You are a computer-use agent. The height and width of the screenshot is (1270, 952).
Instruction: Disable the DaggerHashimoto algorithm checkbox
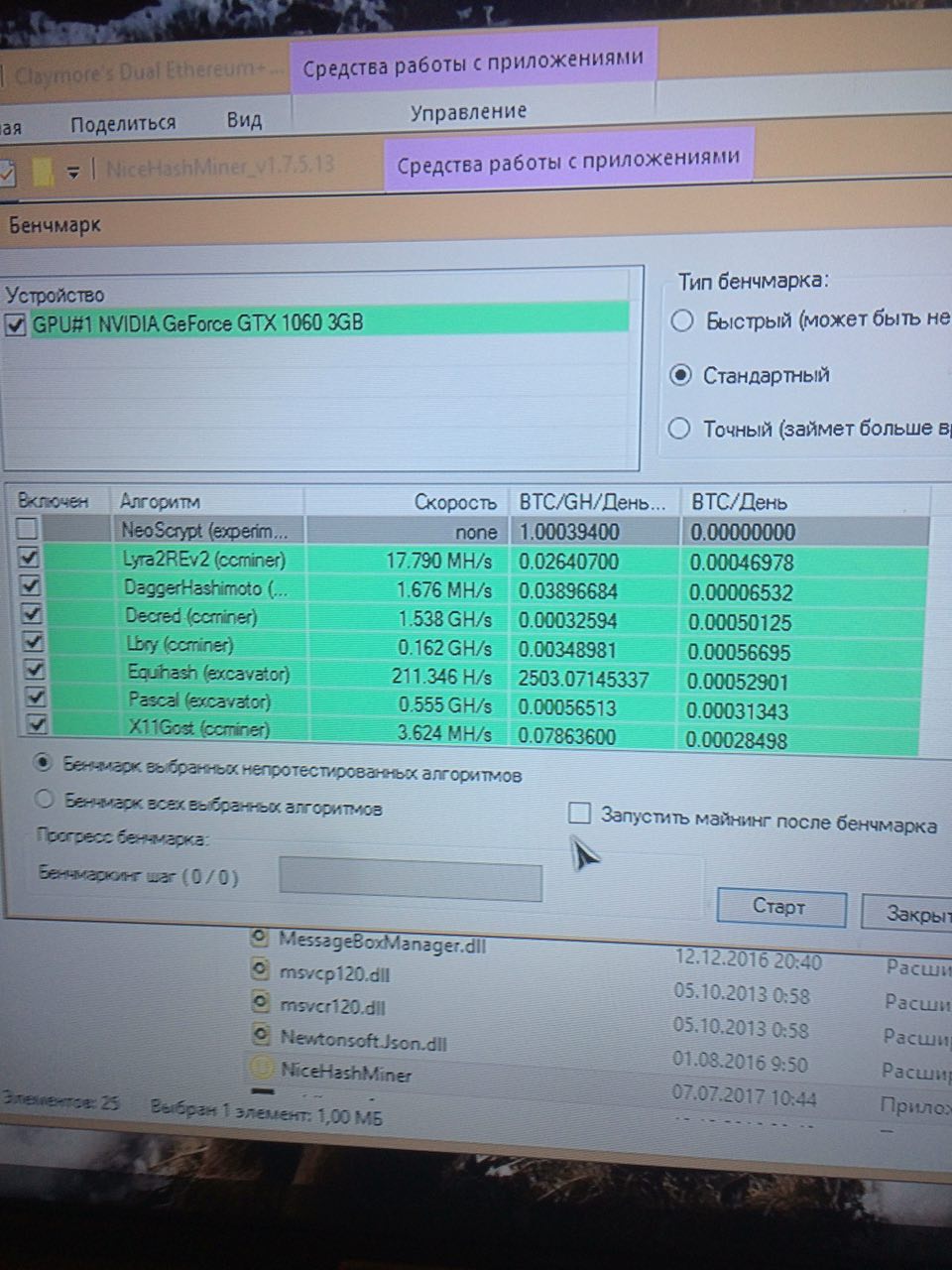coord(31,586)
